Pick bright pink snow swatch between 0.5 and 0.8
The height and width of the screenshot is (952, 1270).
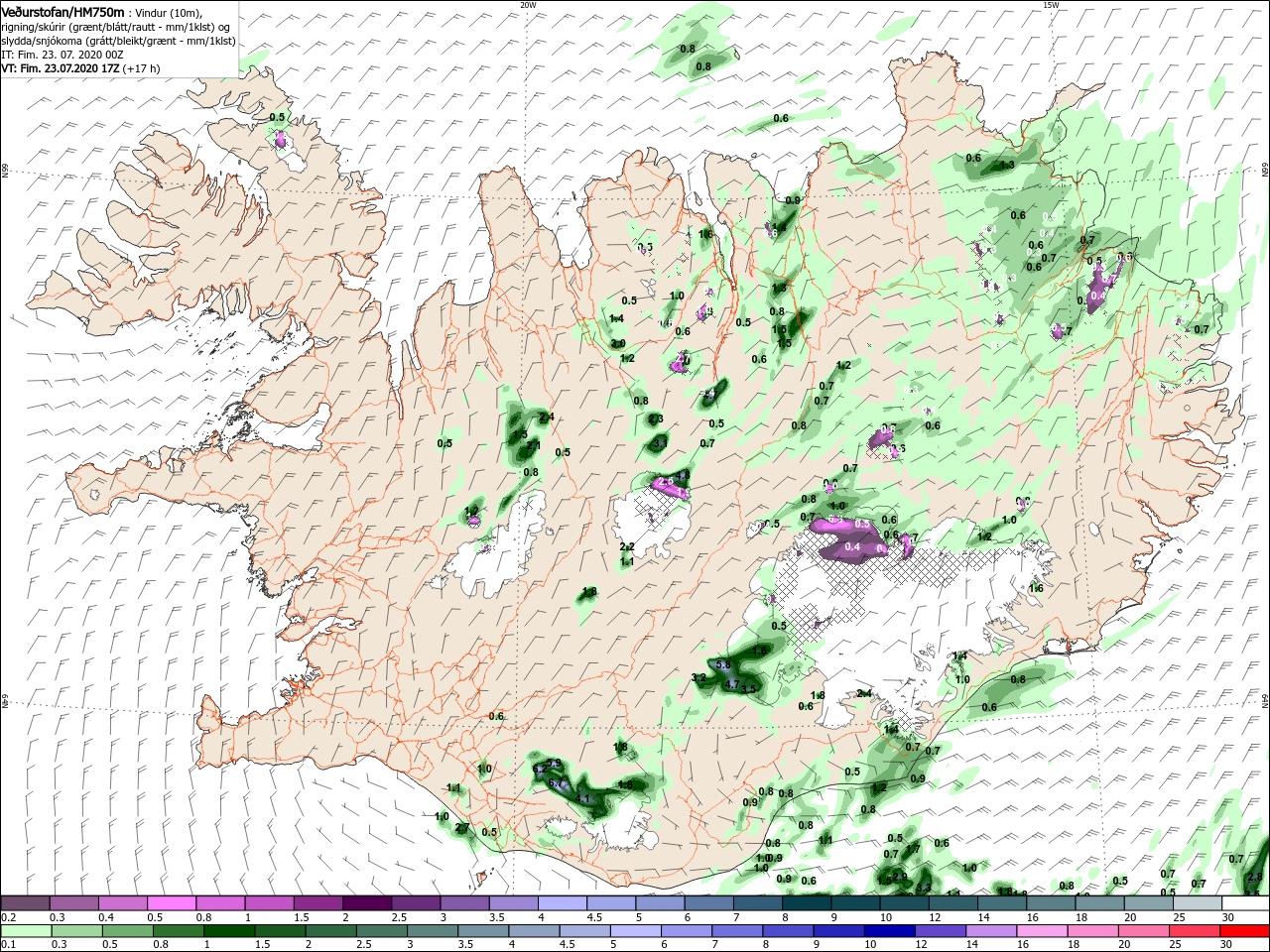(171, 903)
